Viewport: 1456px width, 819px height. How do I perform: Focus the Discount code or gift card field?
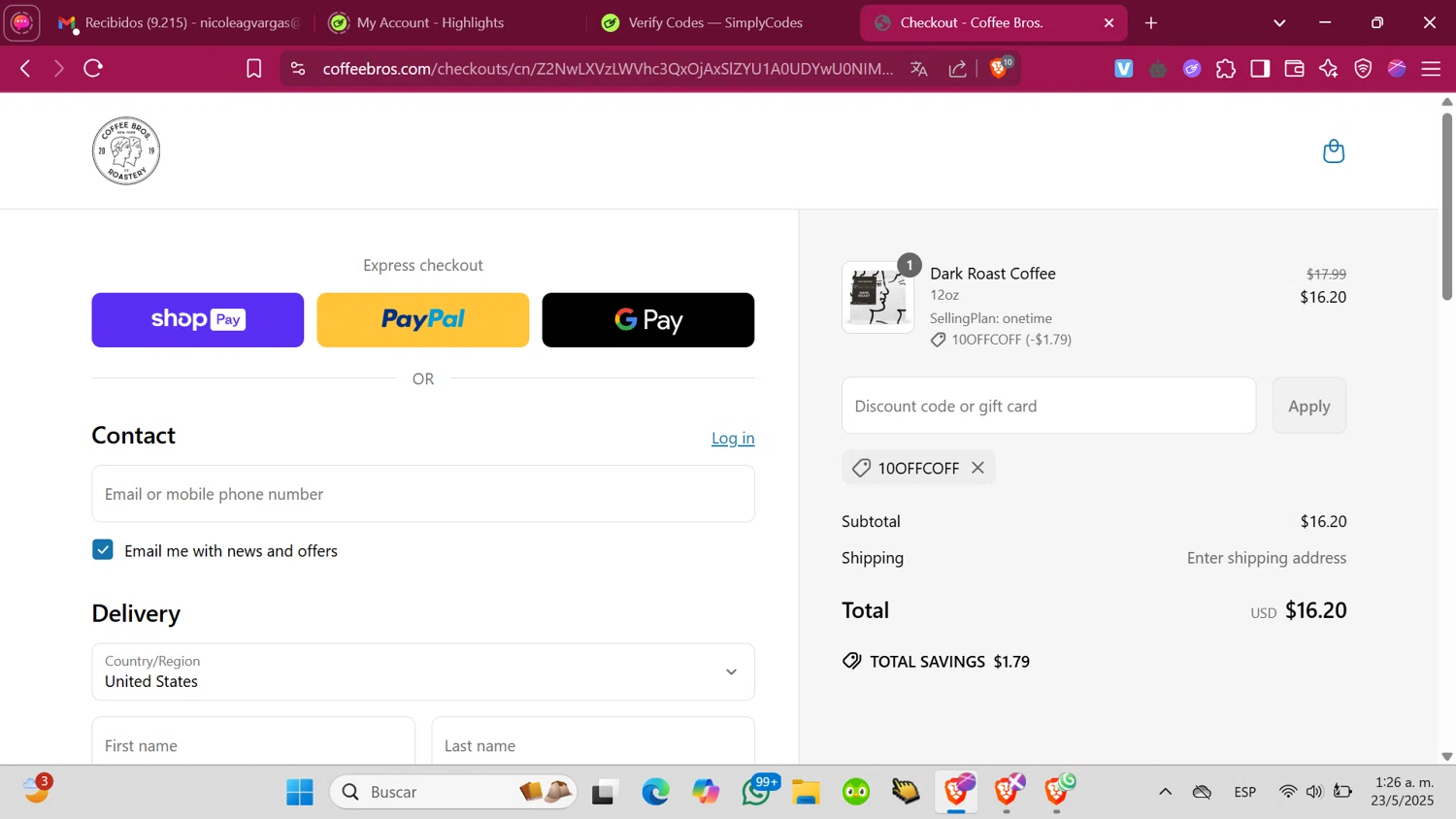pos(1048,406)
